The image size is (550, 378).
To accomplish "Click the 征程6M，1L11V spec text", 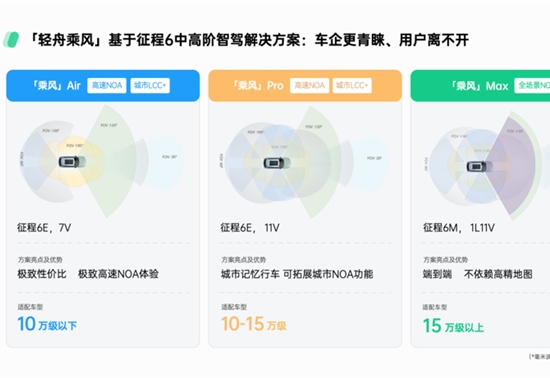I will click(x=459, y=228).
